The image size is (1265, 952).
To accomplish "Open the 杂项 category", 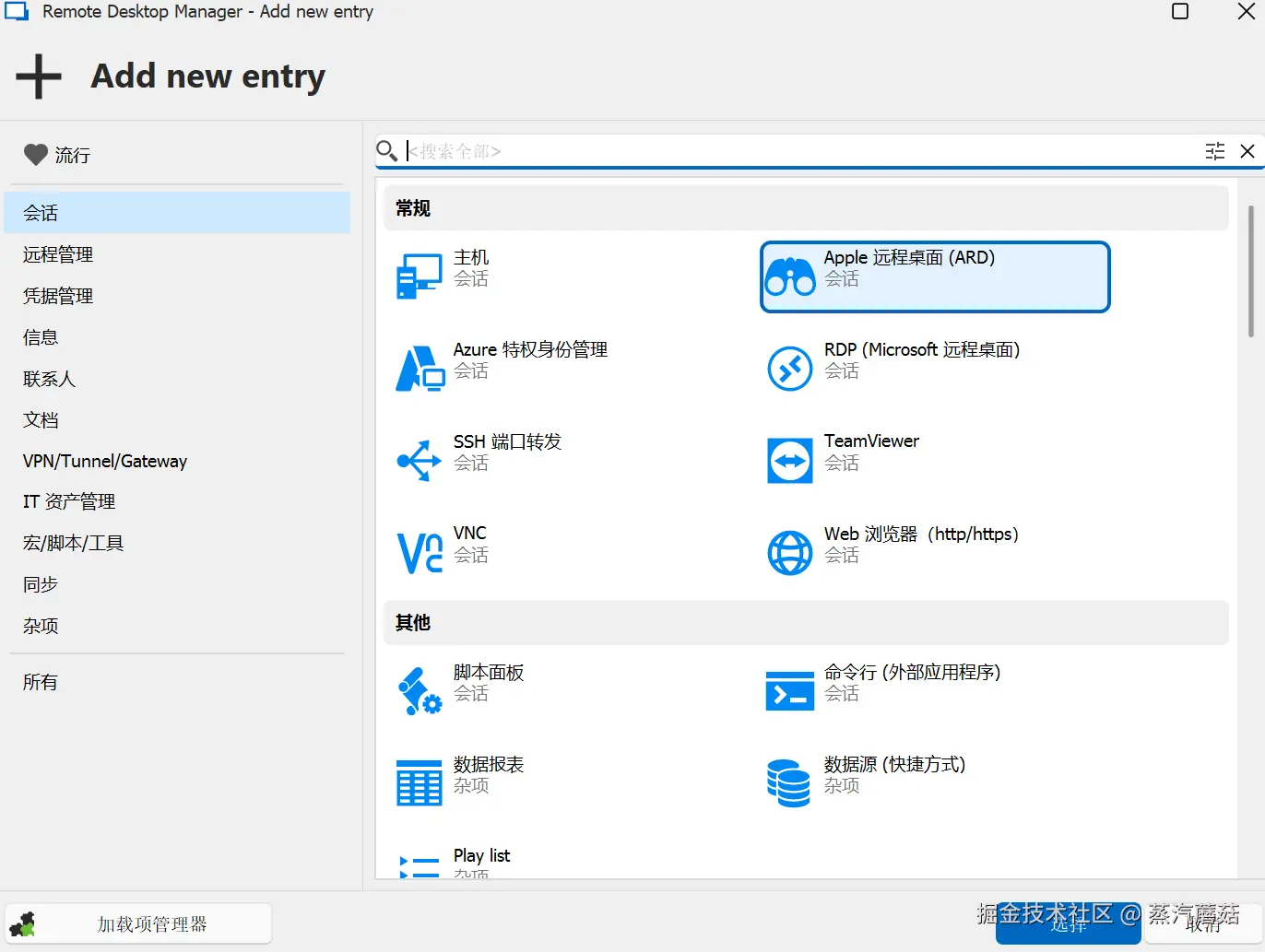I will (x=177, y=626).
